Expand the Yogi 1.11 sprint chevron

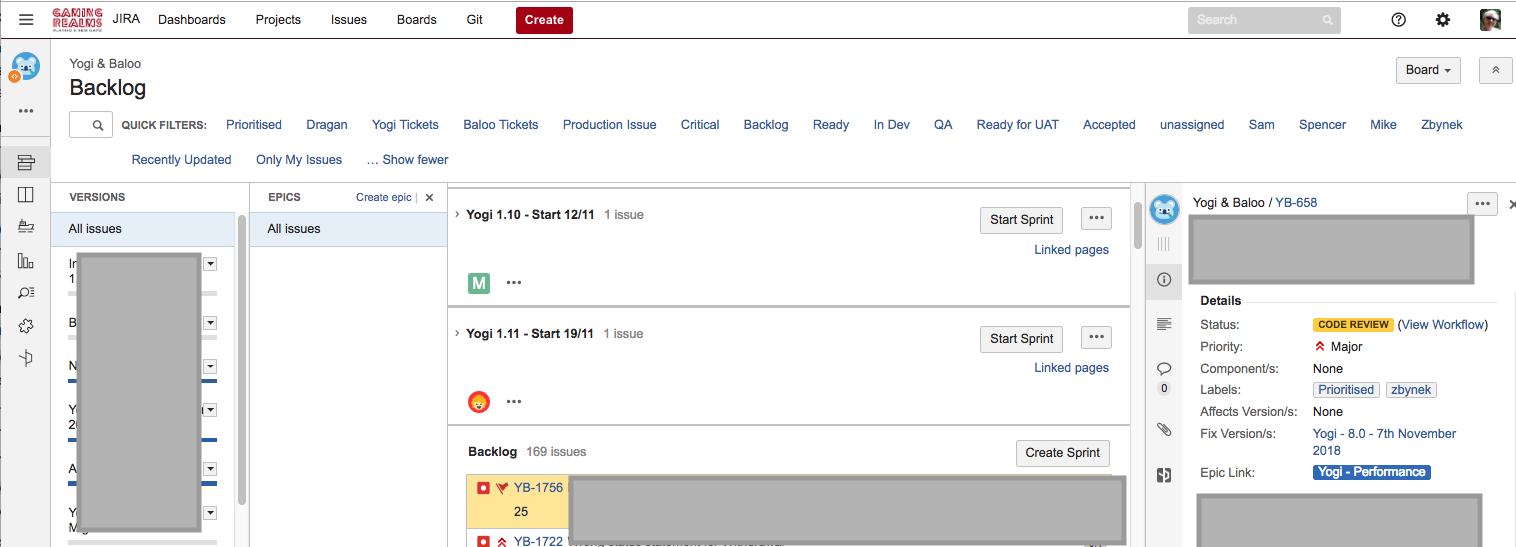pyautogui.click(x=457, y=334)
